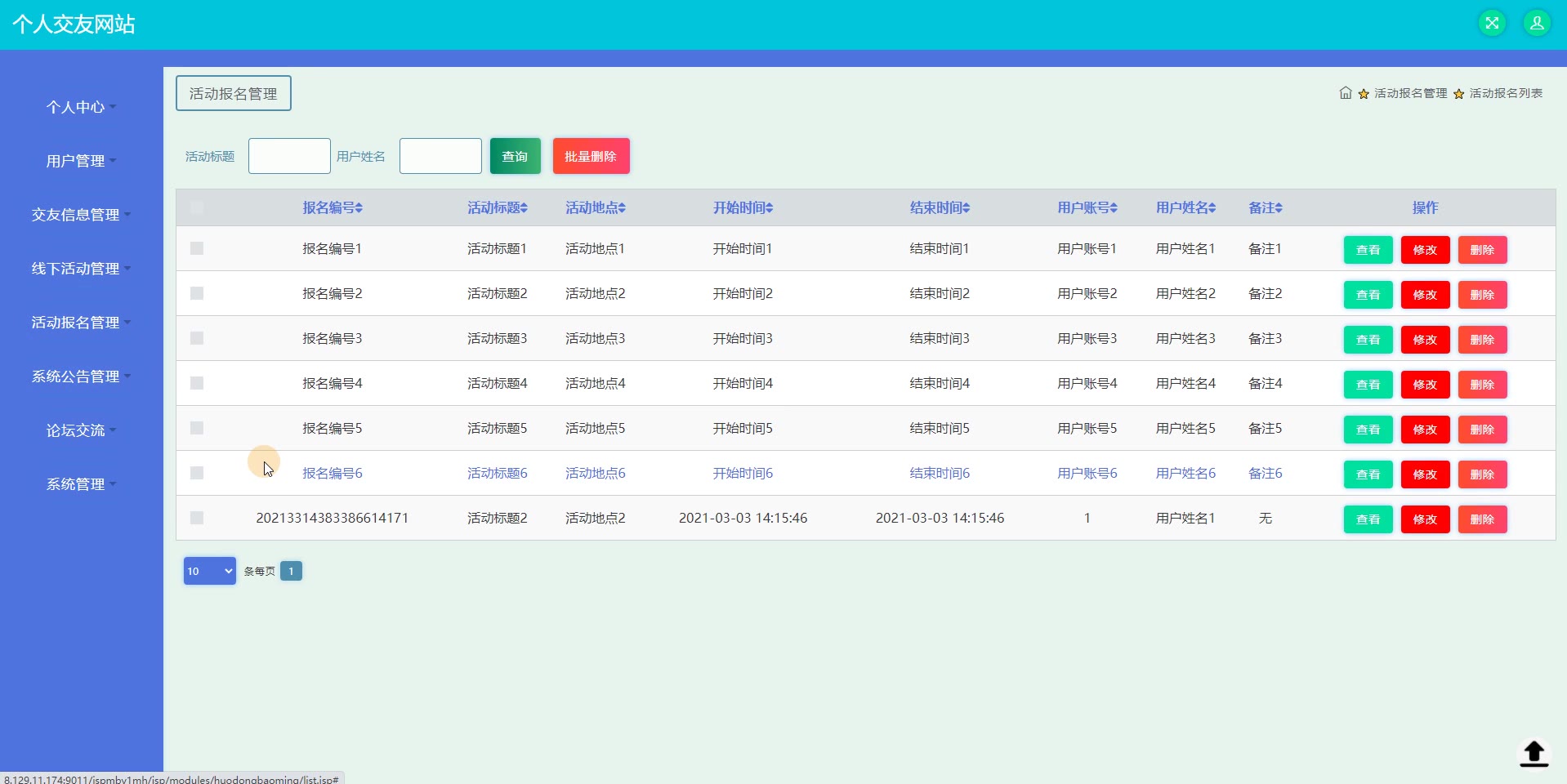
Task: Open the 论坛交流 sidebar menu
Action: (x=81, y=430)
